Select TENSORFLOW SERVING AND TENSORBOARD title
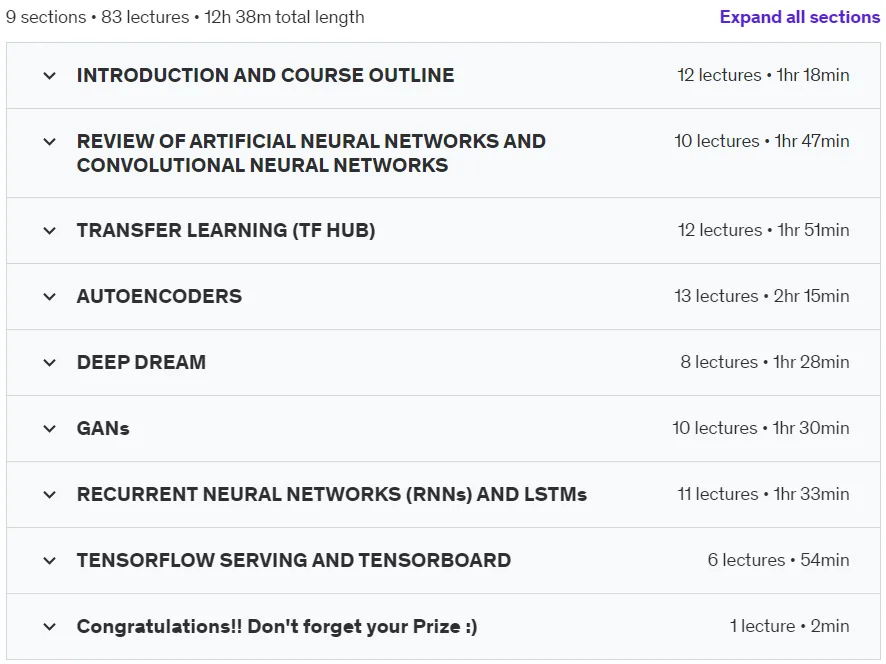 point(294,561)
